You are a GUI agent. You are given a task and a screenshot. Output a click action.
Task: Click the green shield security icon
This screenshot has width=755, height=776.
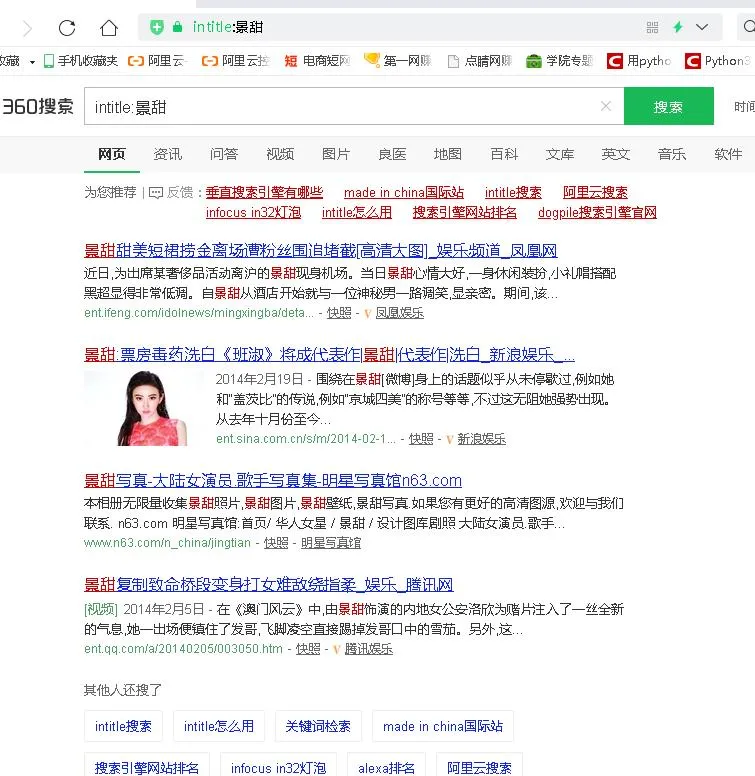coord(157,27)
